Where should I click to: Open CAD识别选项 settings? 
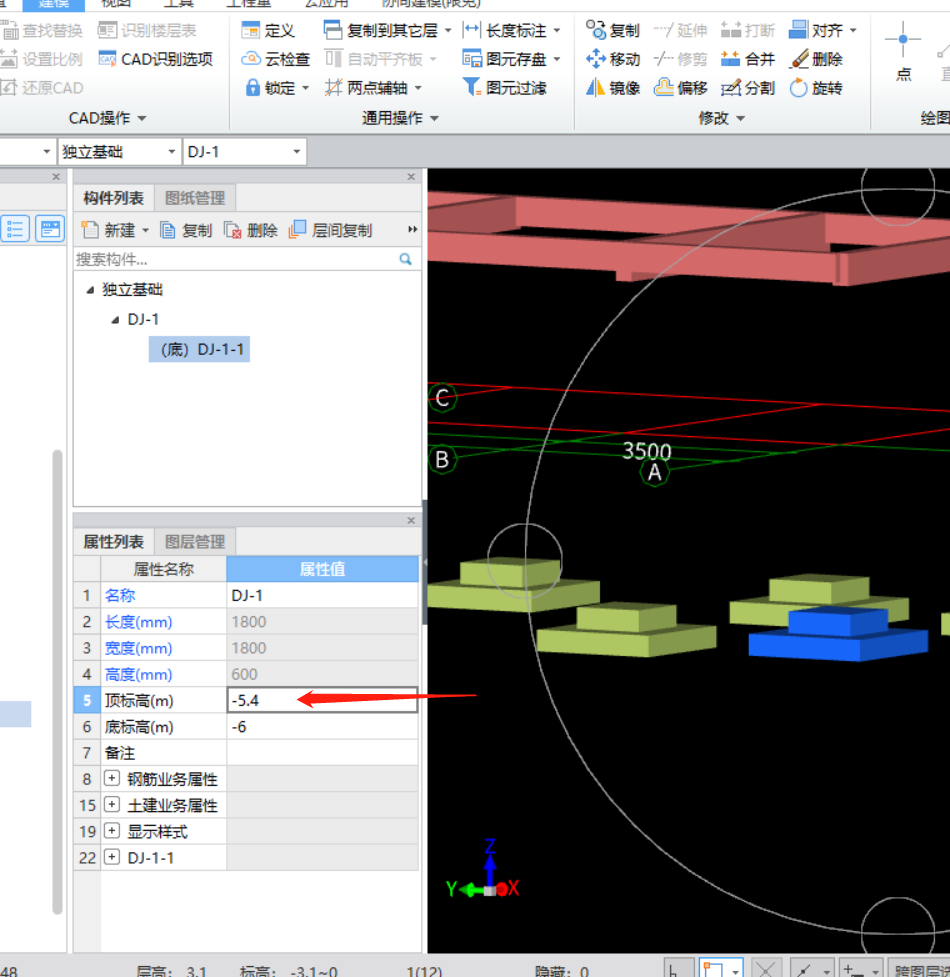tap(156, 59)
